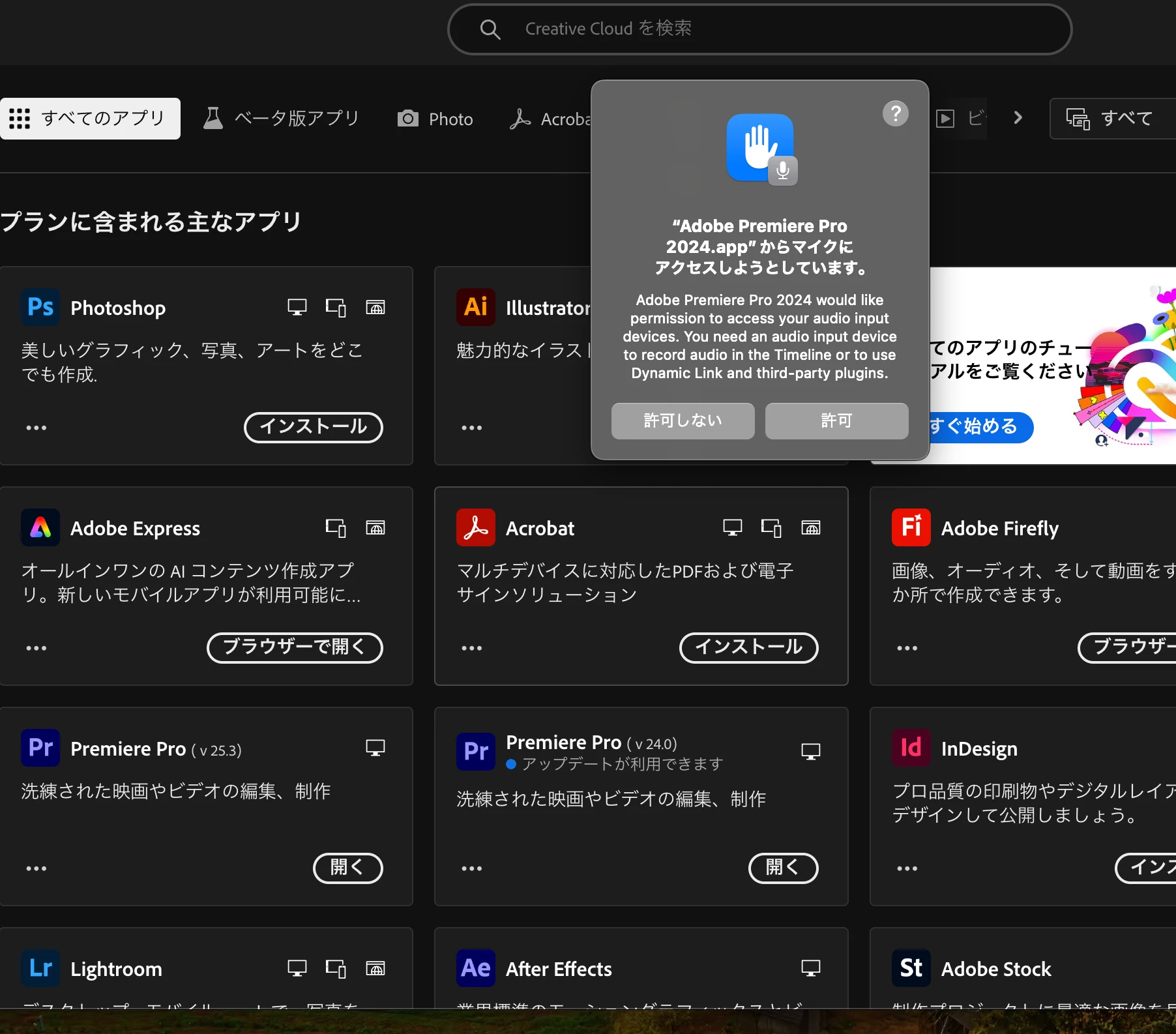Screen dimensions: 1176x1034
Task: Click the Premiere Pro v24.0 desktop icon
Action: [811, 752]
